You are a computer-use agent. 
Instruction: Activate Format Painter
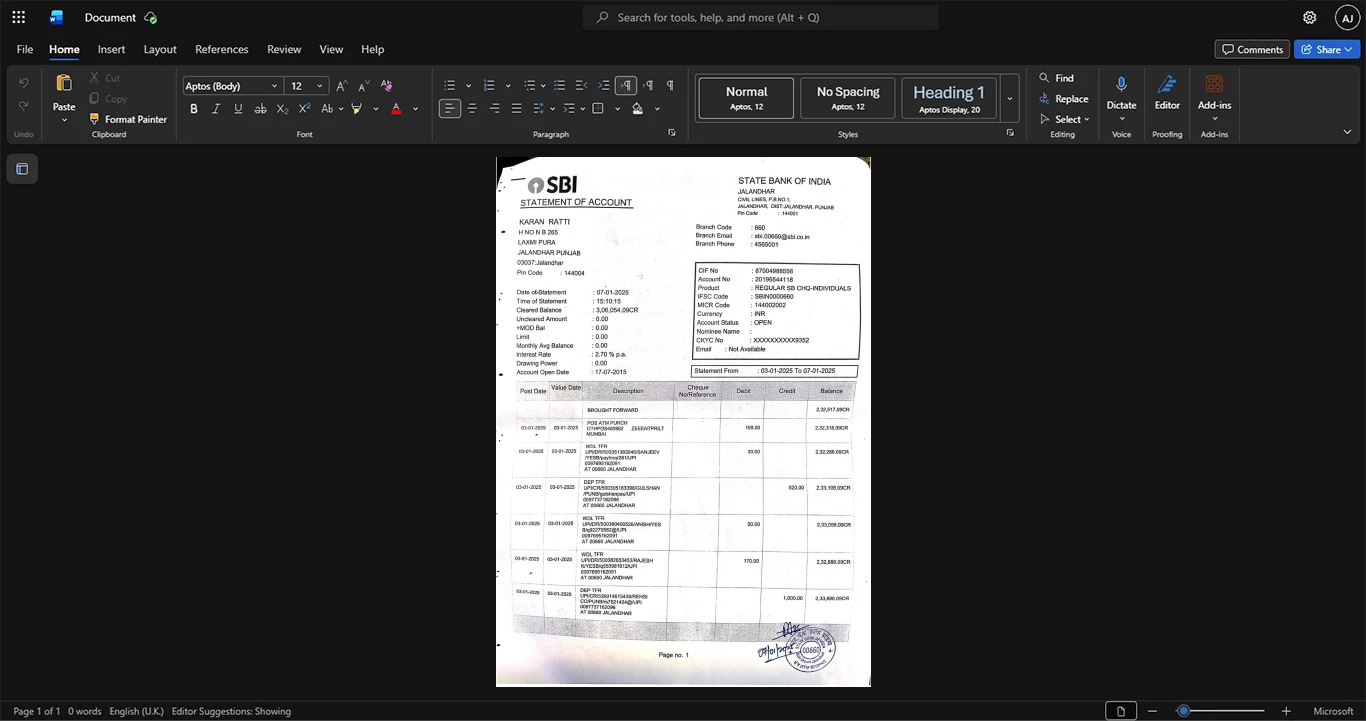click(128, 119)
